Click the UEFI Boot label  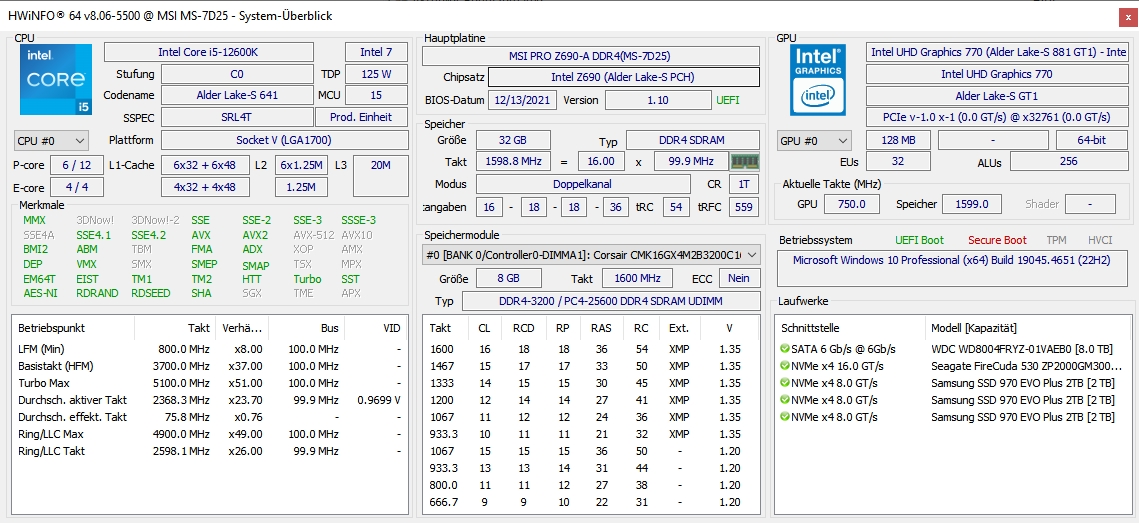(920, 240)
